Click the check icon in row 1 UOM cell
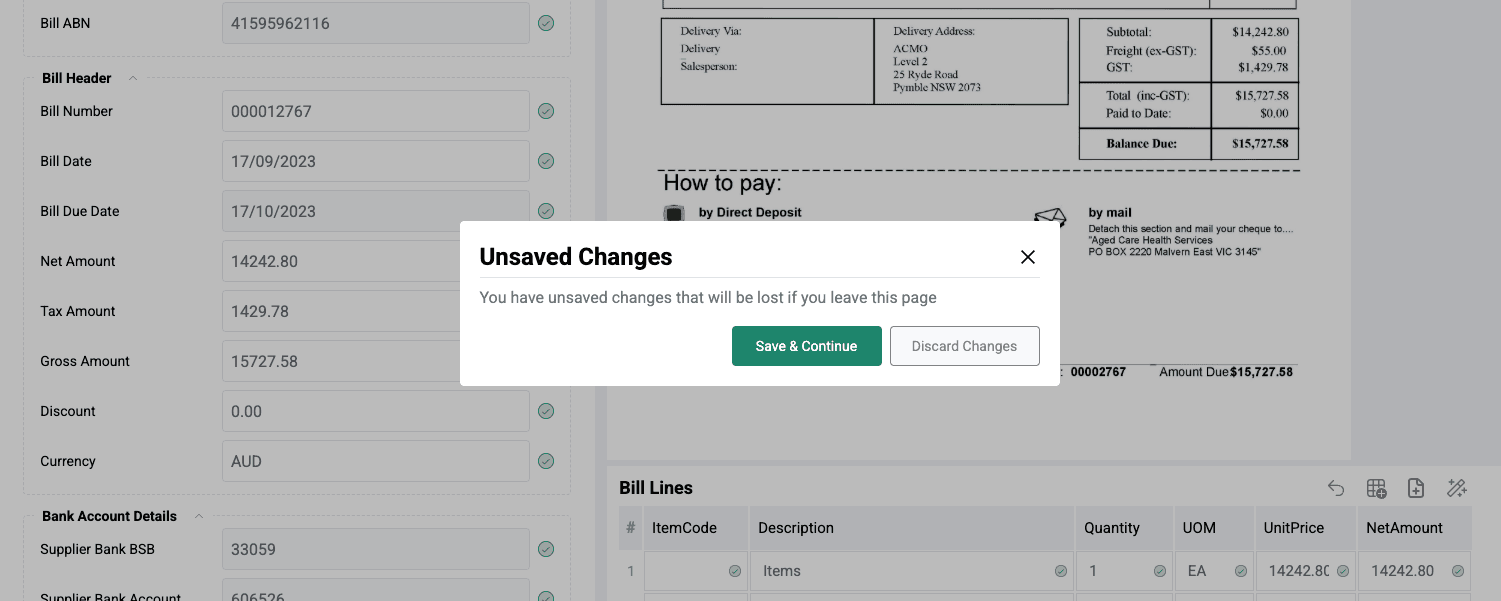Viewport: 1501px width, 601px height. point(1241,571)
